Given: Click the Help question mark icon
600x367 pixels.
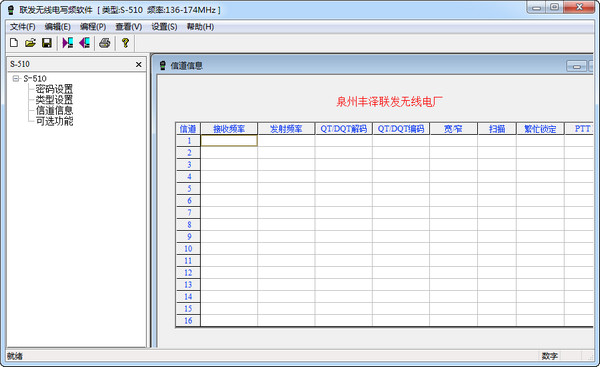Looking at the screenshot, I should pyautogui.click(x=125, y=43).
